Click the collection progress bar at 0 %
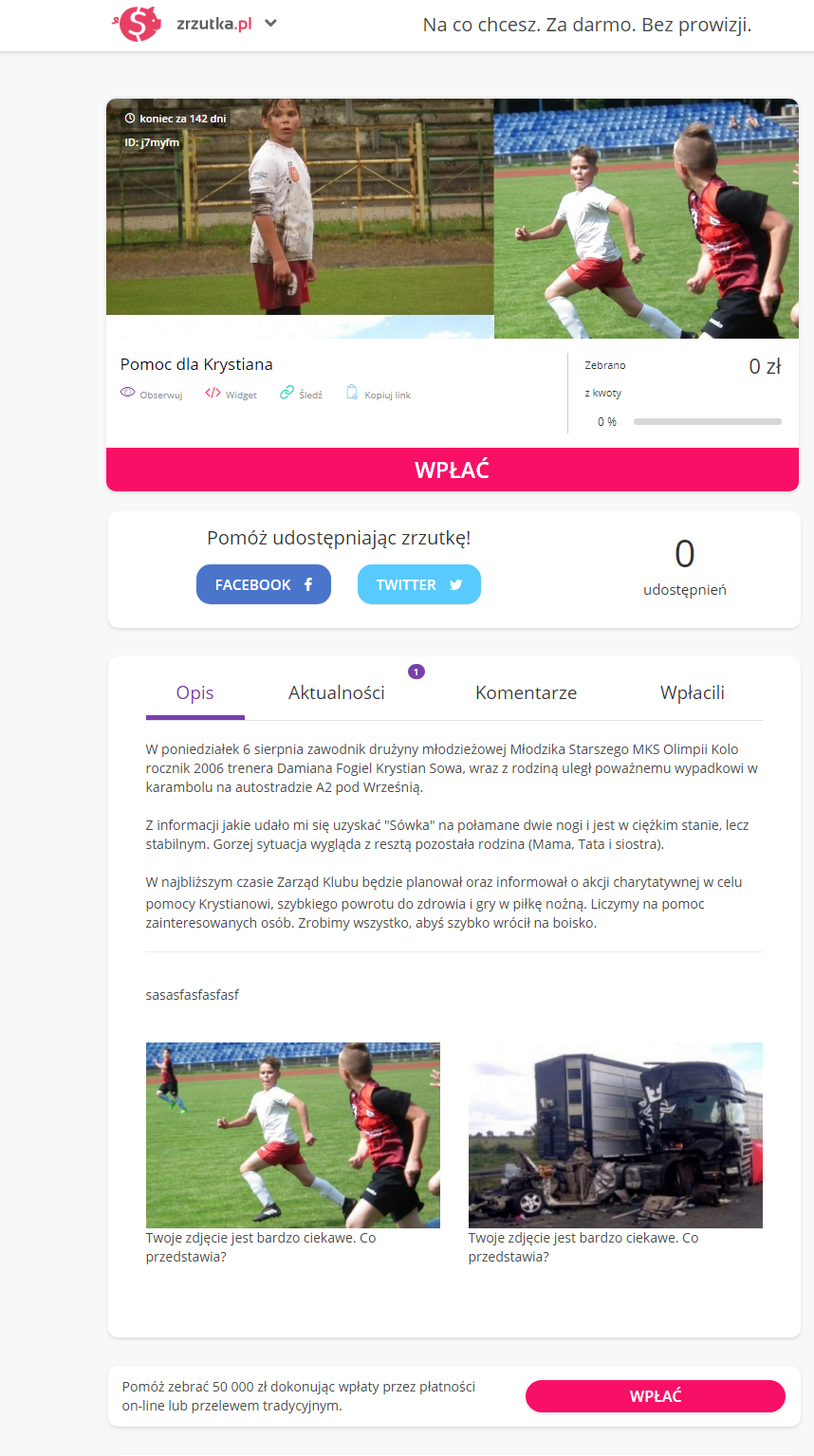Screen dimensions: 814x1456 pos(708,421)
